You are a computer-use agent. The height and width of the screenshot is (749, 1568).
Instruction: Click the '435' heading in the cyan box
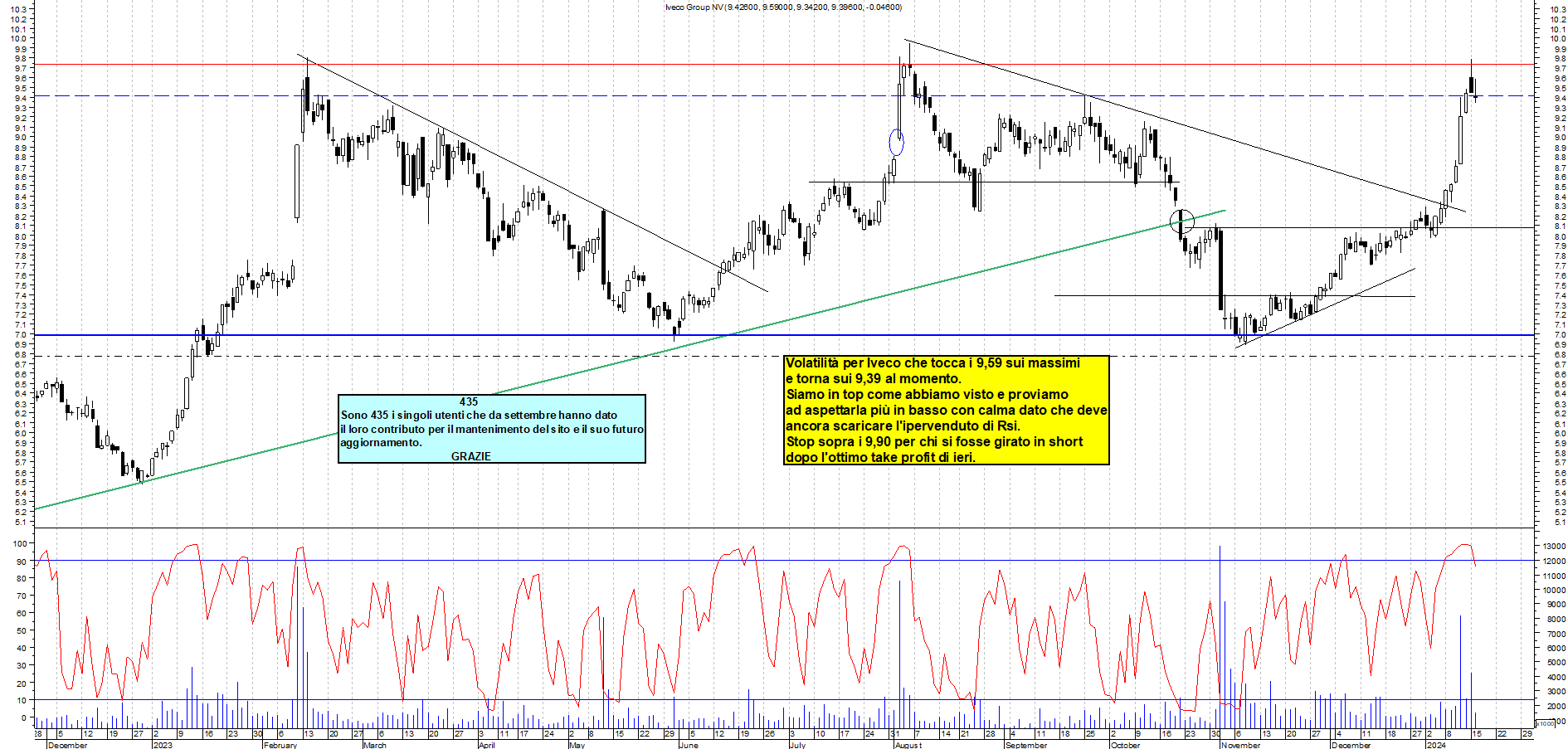(x=469, y=401)
